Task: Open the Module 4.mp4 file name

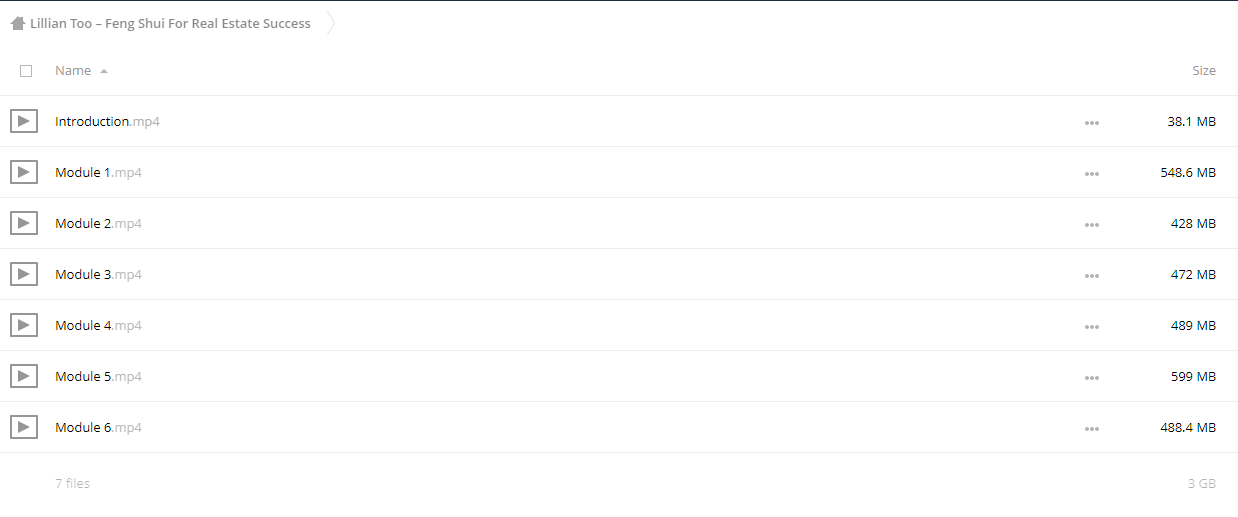Action: (98, 325)
